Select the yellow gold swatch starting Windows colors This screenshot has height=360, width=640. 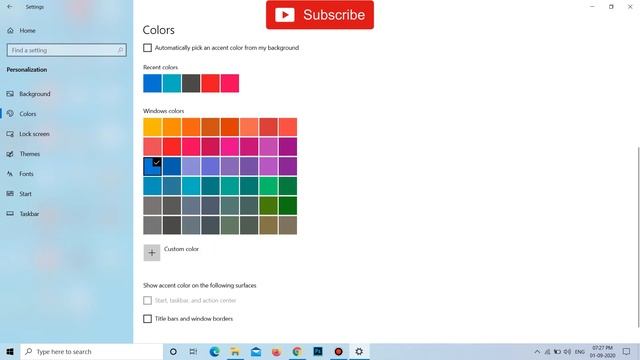152,127
